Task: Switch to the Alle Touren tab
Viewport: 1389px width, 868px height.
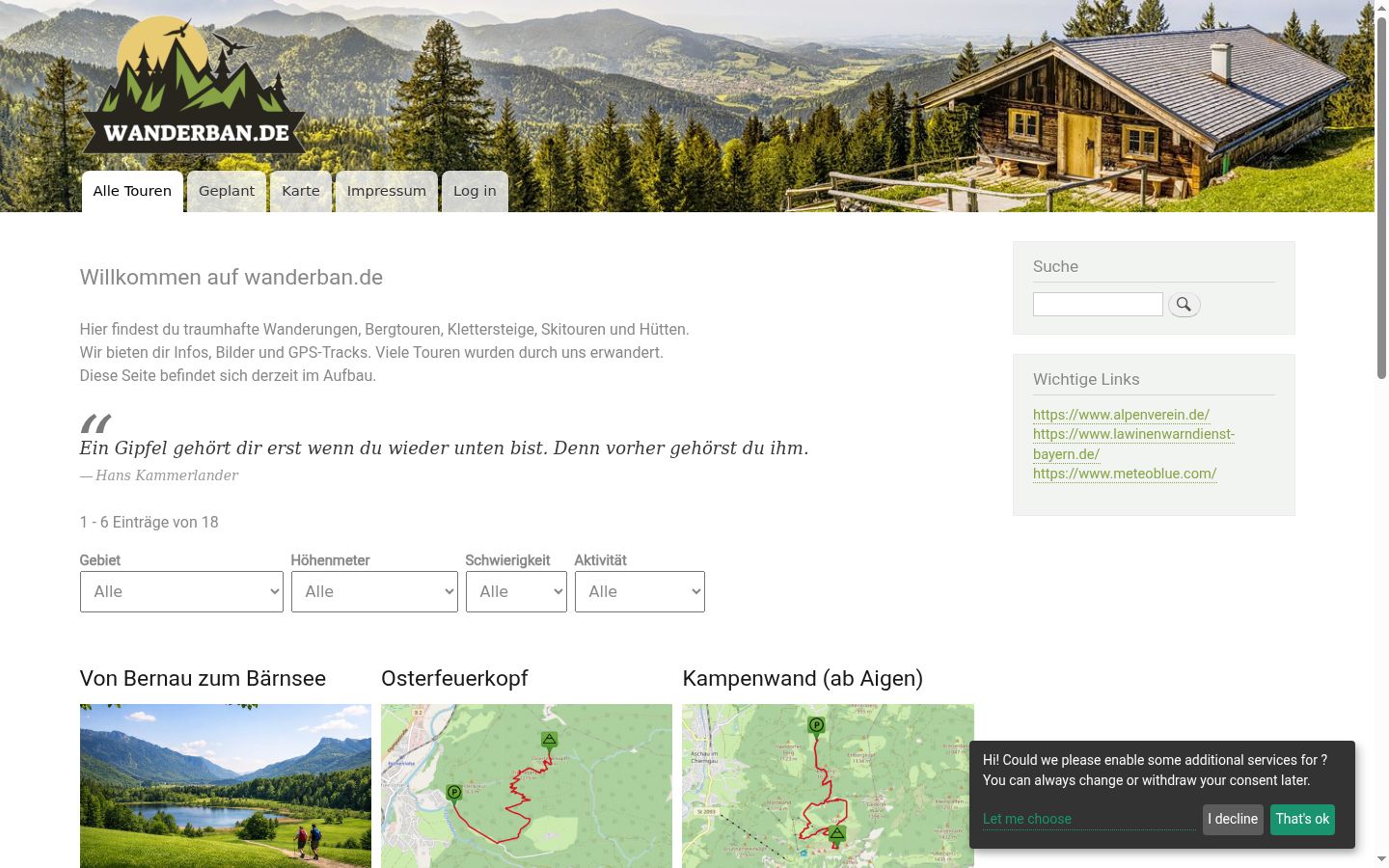Action: [132, 191]
